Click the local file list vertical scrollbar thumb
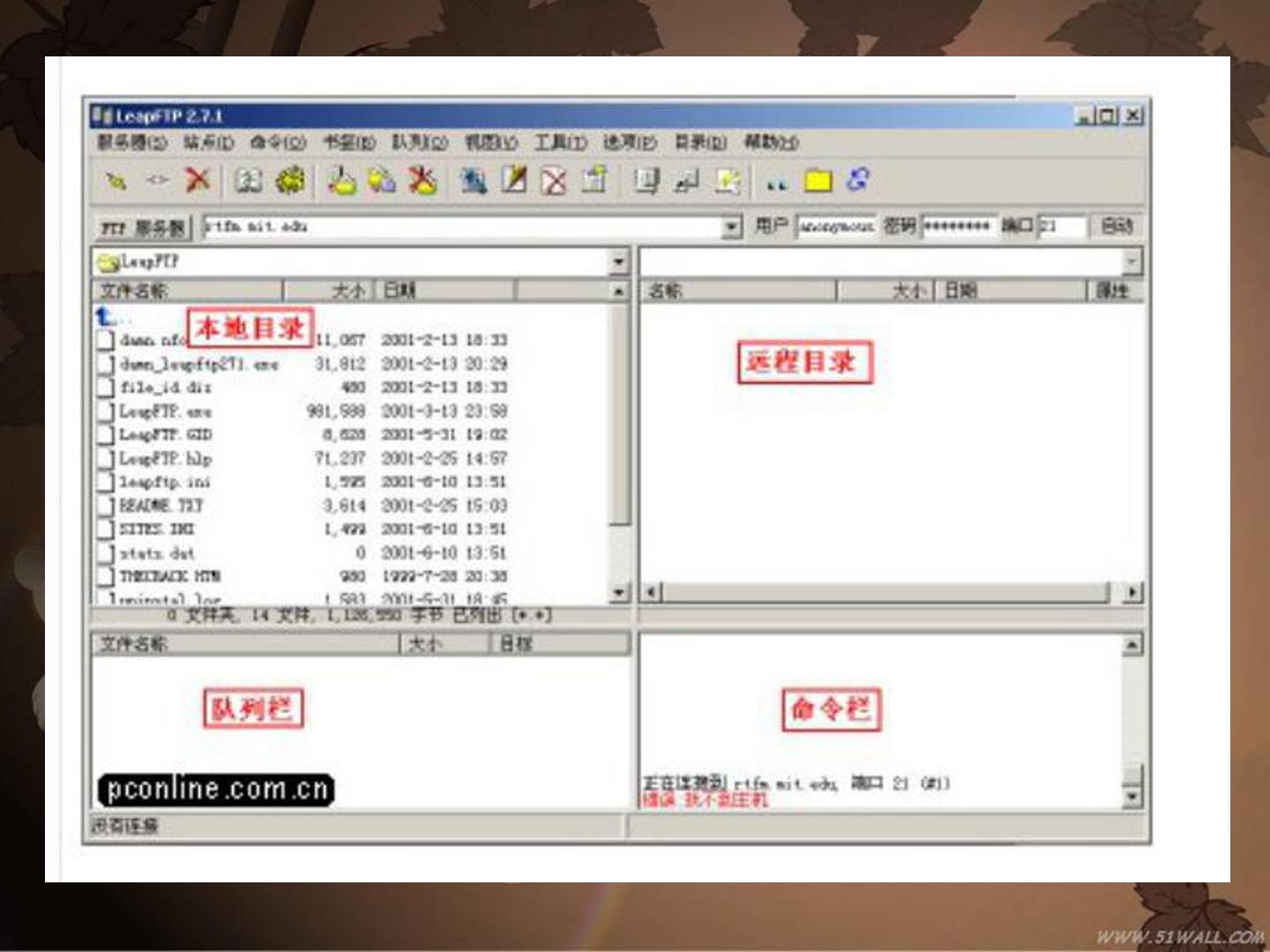 620,414
